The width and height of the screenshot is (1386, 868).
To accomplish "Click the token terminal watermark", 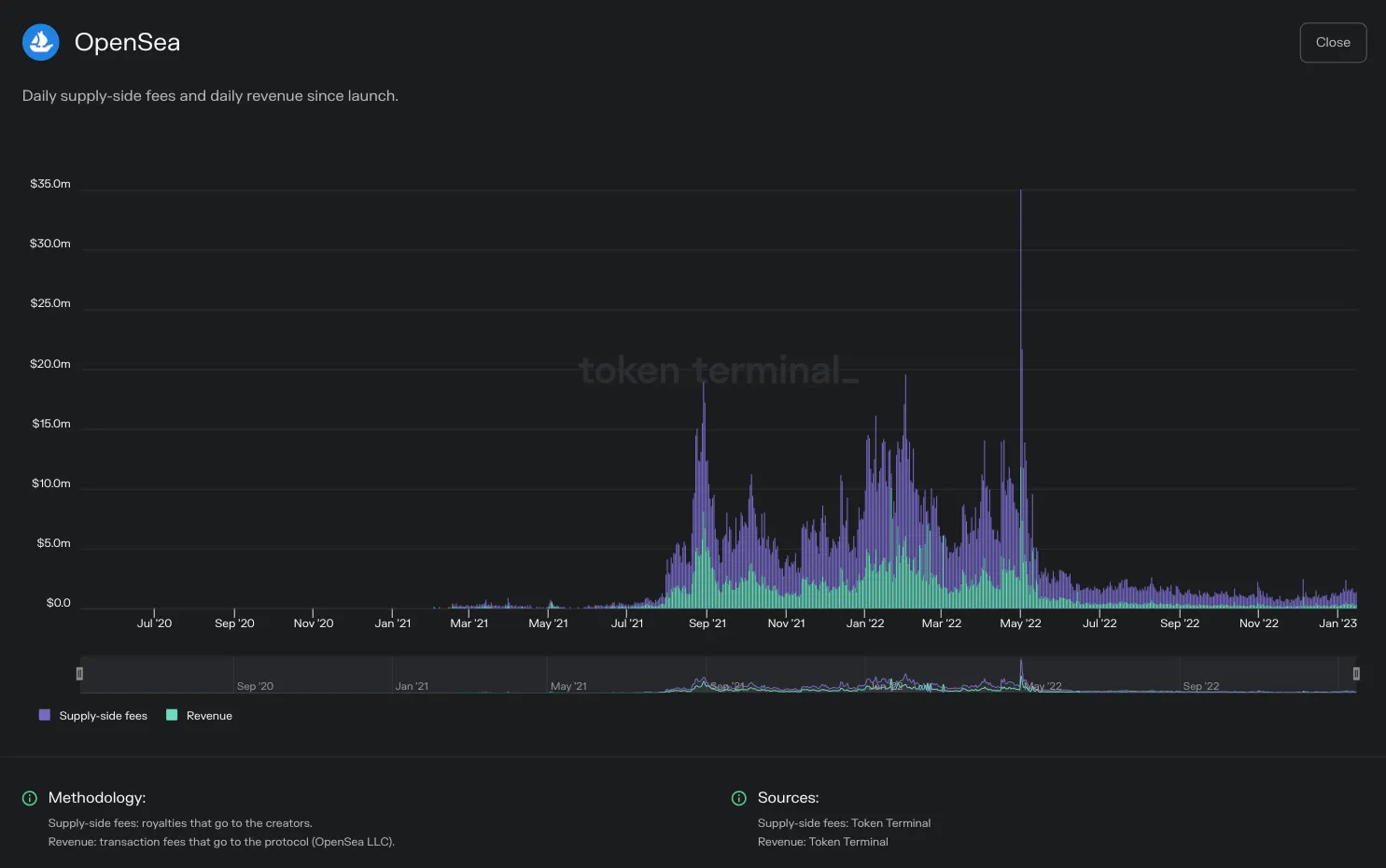I will click(x=718, y=371).
